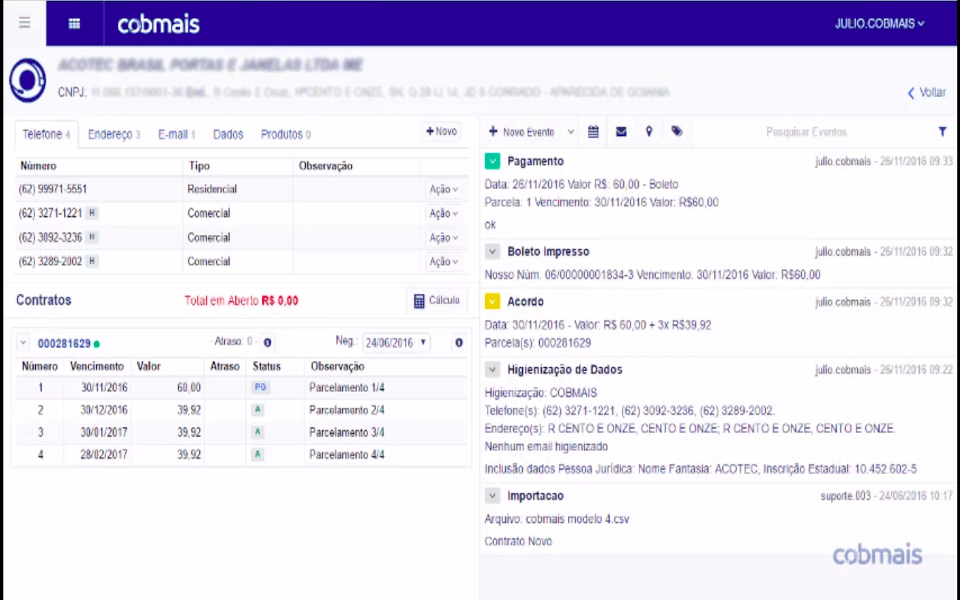Screen dimensions: 960x600
Task: Click the map pin location icon
Action: point(649,132)
